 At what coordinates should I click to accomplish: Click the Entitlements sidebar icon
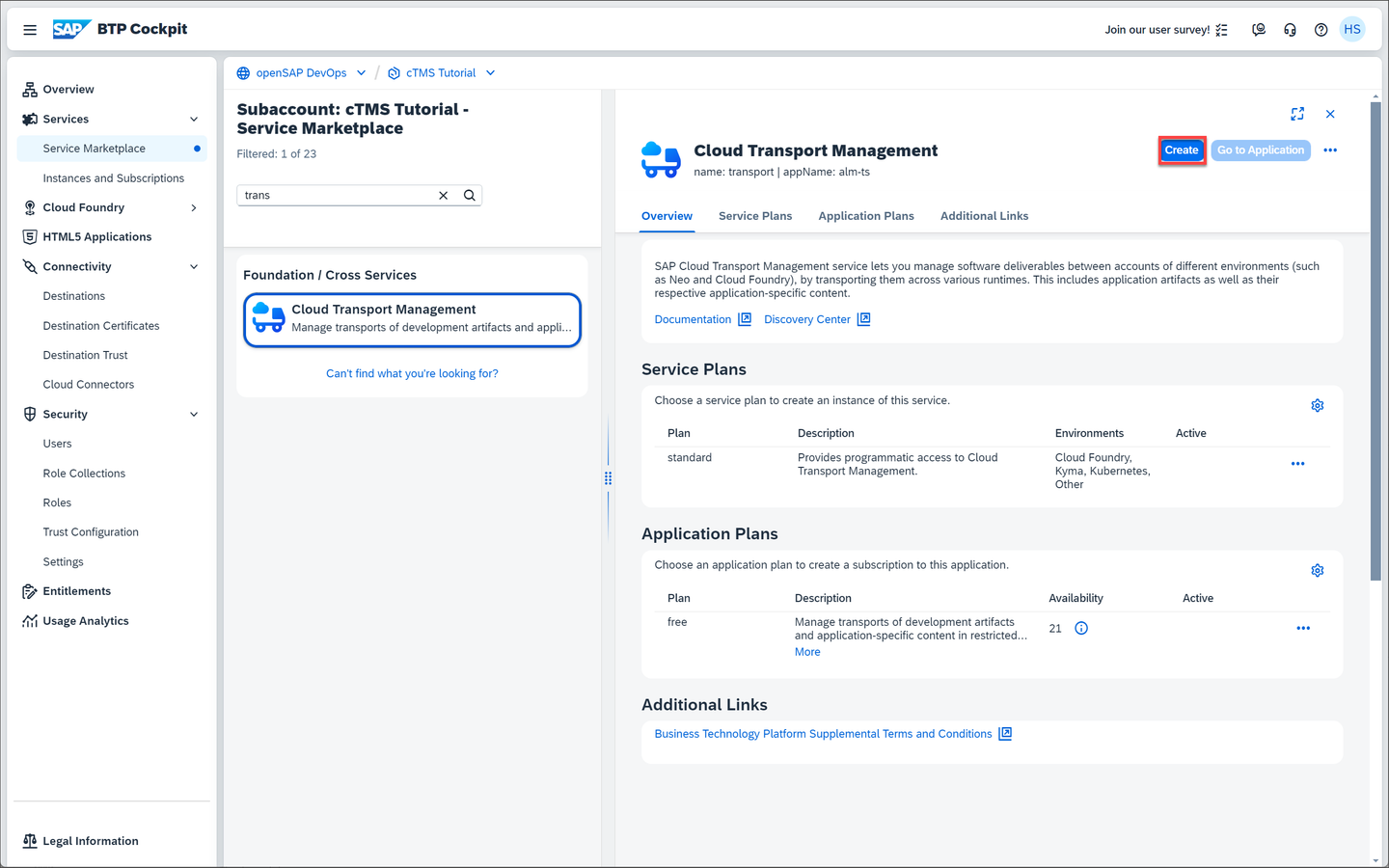coord(30,591)
